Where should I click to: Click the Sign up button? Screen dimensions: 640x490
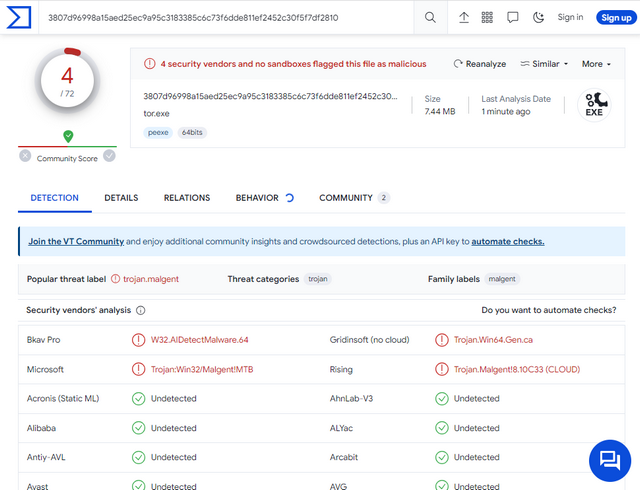616,18
